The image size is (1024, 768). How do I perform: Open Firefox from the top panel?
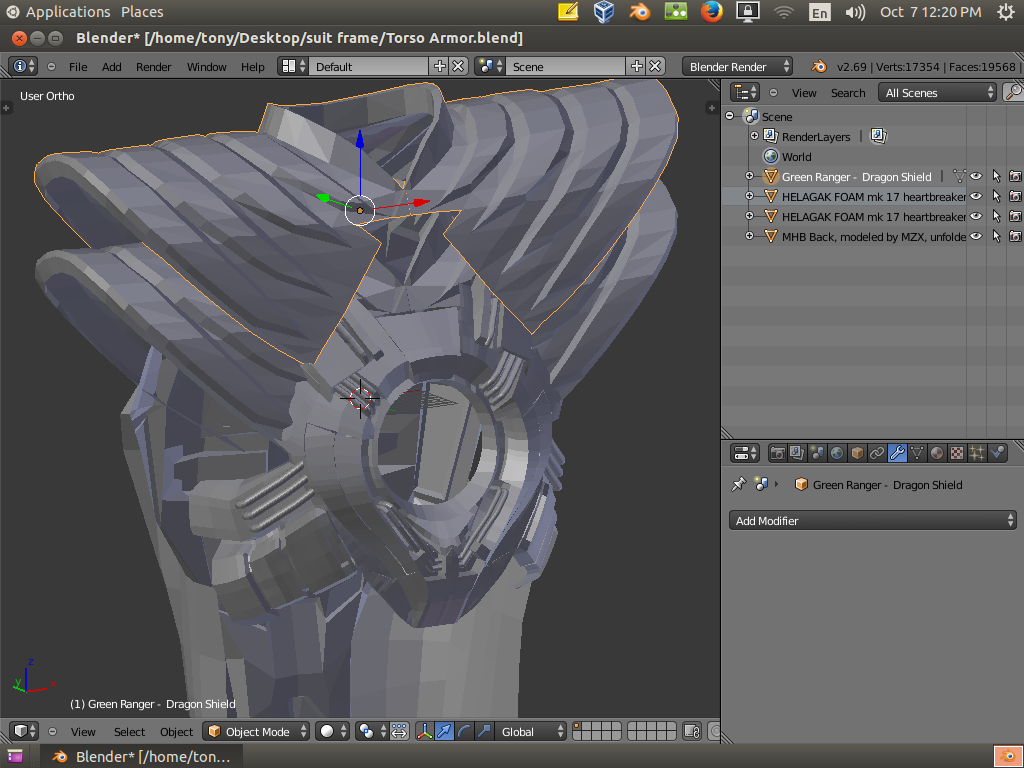tap(711, 12)
